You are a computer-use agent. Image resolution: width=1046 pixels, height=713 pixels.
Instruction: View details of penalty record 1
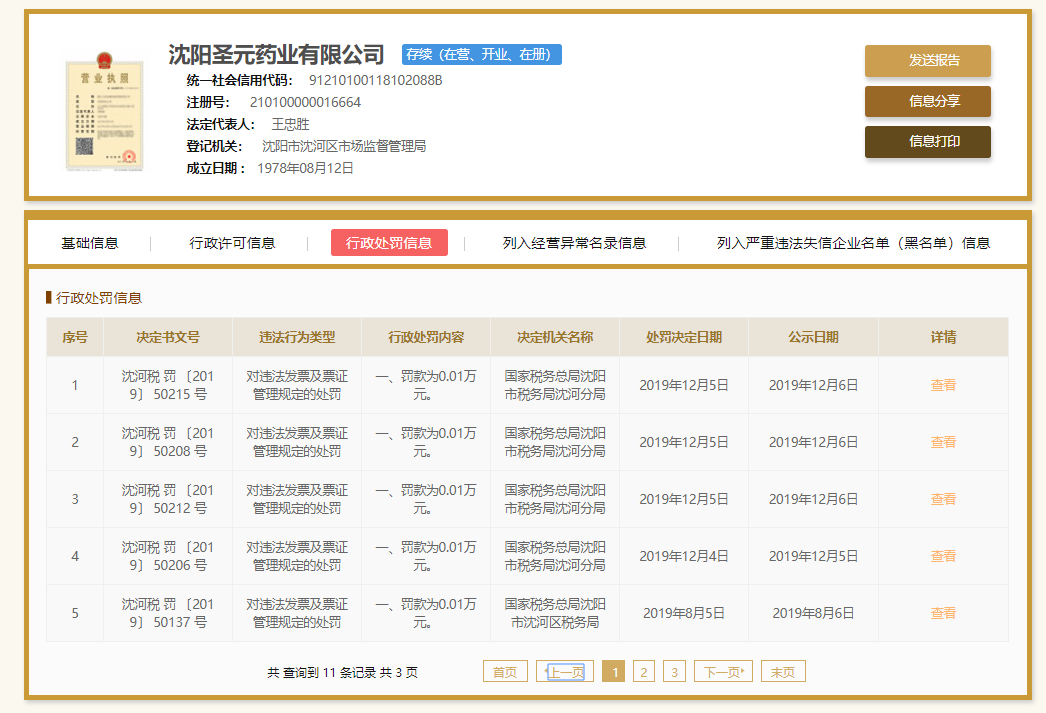tap(943, 385)
